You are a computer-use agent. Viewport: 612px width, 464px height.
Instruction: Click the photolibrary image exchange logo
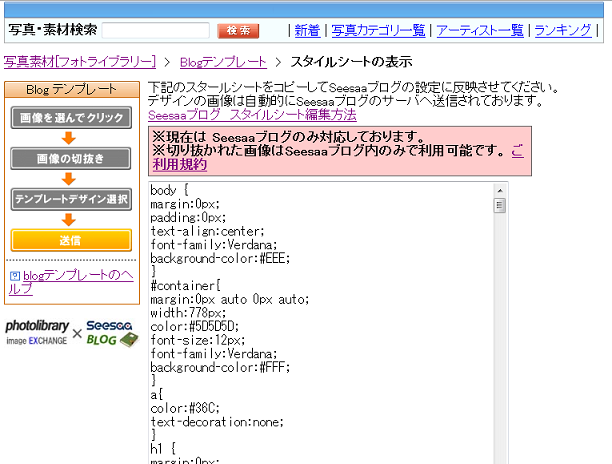[x=36, y=333]
